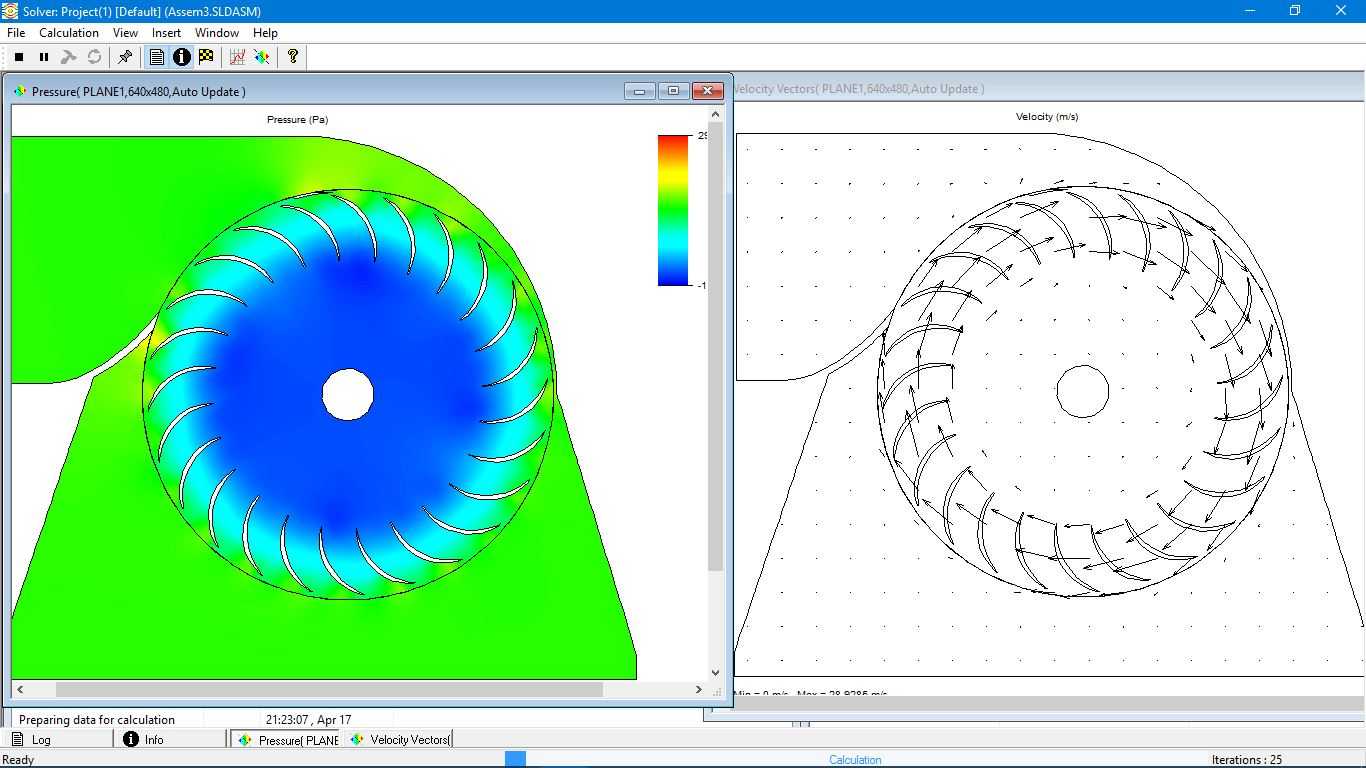
Task: Click the greyed-out refresh arrows icon
Action: point(94,57)
